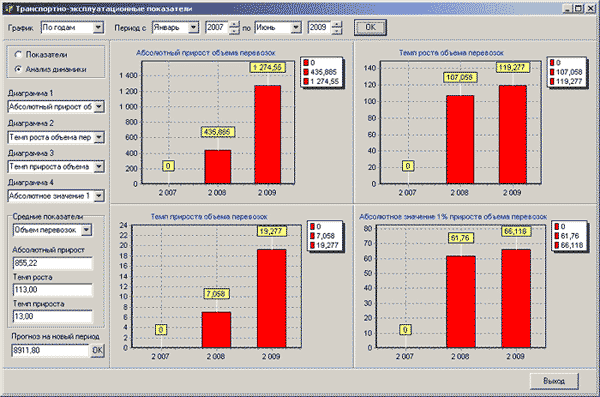The image size is (600, 397).
Task: Click the 2009 bar in Абсолютное значение 1% chart
Action: pyautogui.click(x=516, y=299)
